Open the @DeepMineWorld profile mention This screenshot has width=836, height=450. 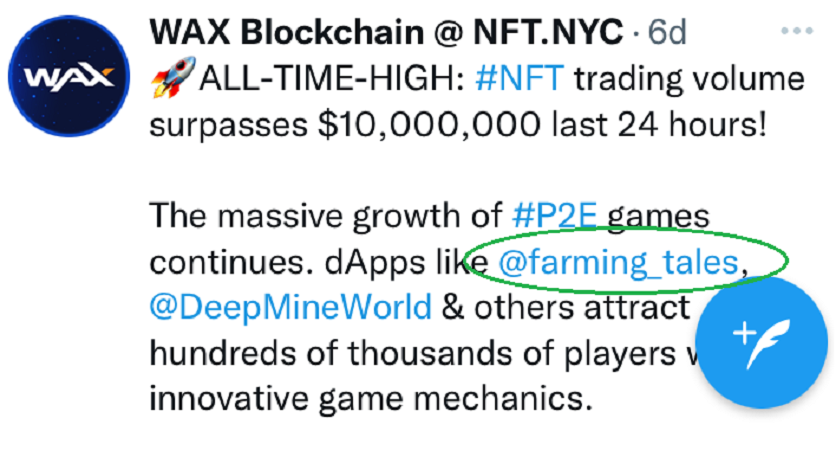coord(290,306)
